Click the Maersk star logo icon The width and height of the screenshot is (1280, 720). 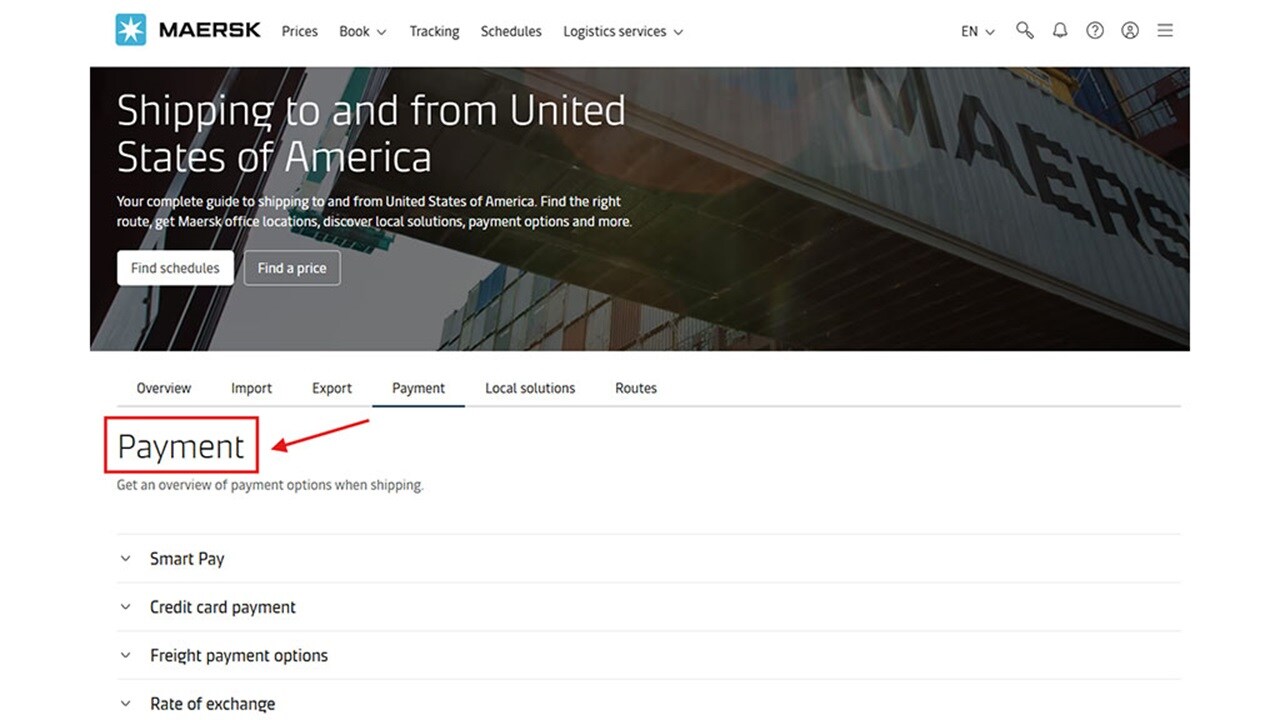coord(130,30)
